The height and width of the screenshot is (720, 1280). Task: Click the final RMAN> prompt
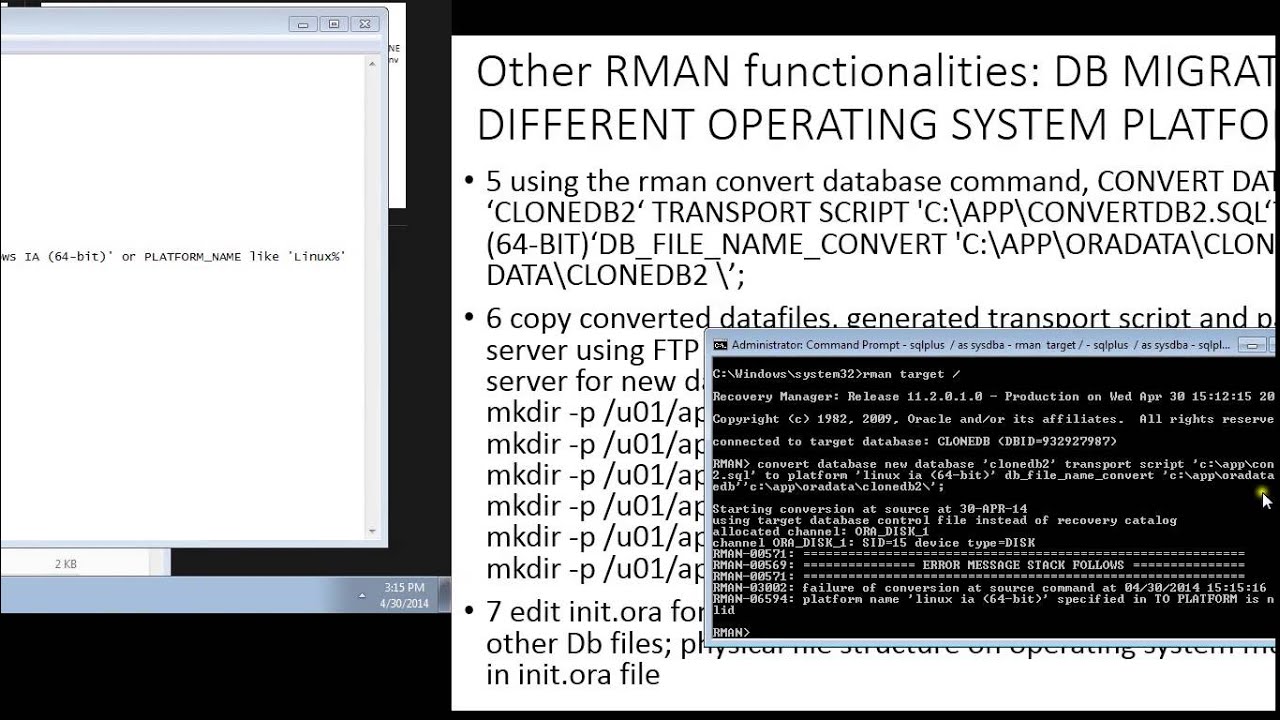click(x=731, y=632)
